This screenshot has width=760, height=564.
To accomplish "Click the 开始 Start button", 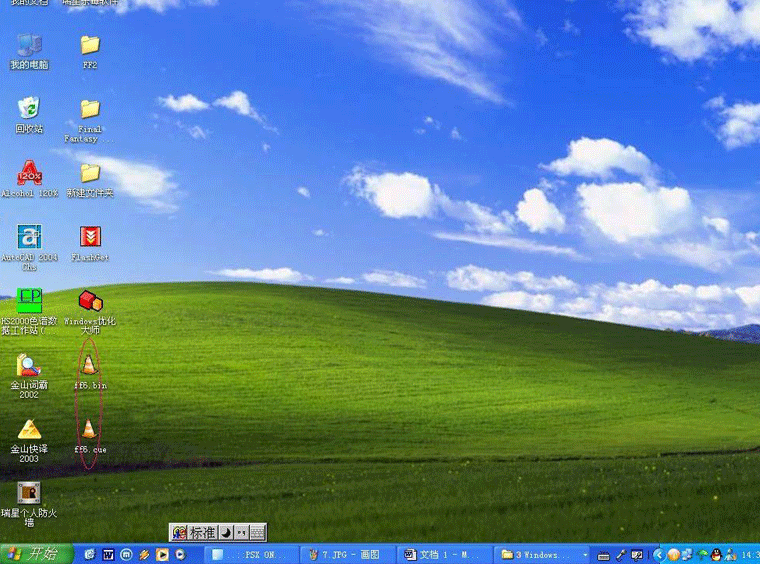I will (x=37, y=554).
